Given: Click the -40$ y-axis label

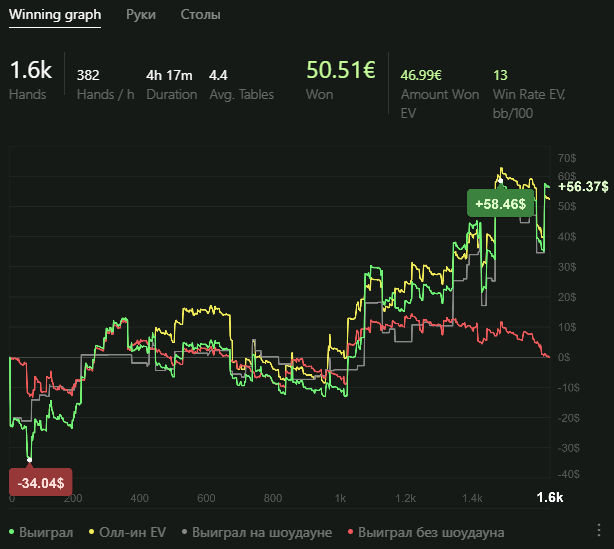Looking at the screenshot, I should point(569,474).
